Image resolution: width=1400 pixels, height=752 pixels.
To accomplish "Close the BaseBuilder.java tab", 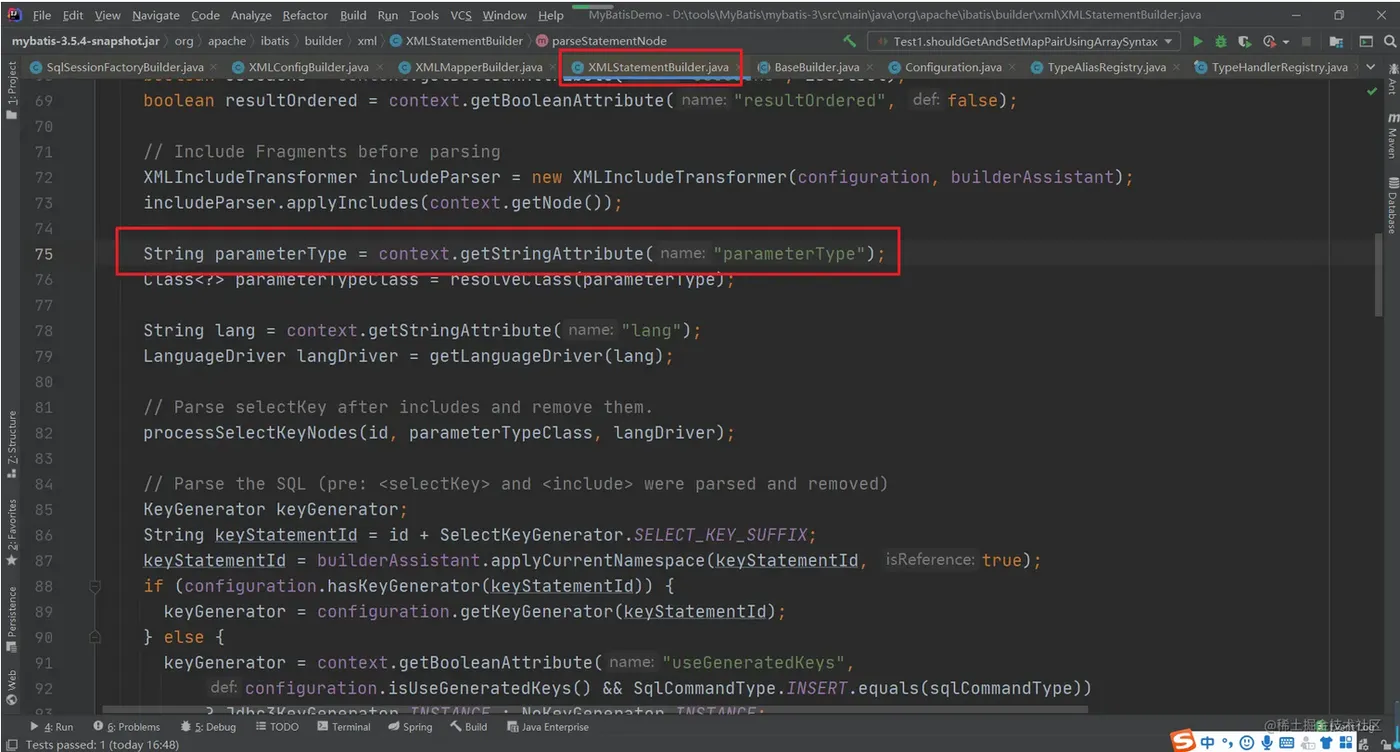I will (x=868, y=67).
